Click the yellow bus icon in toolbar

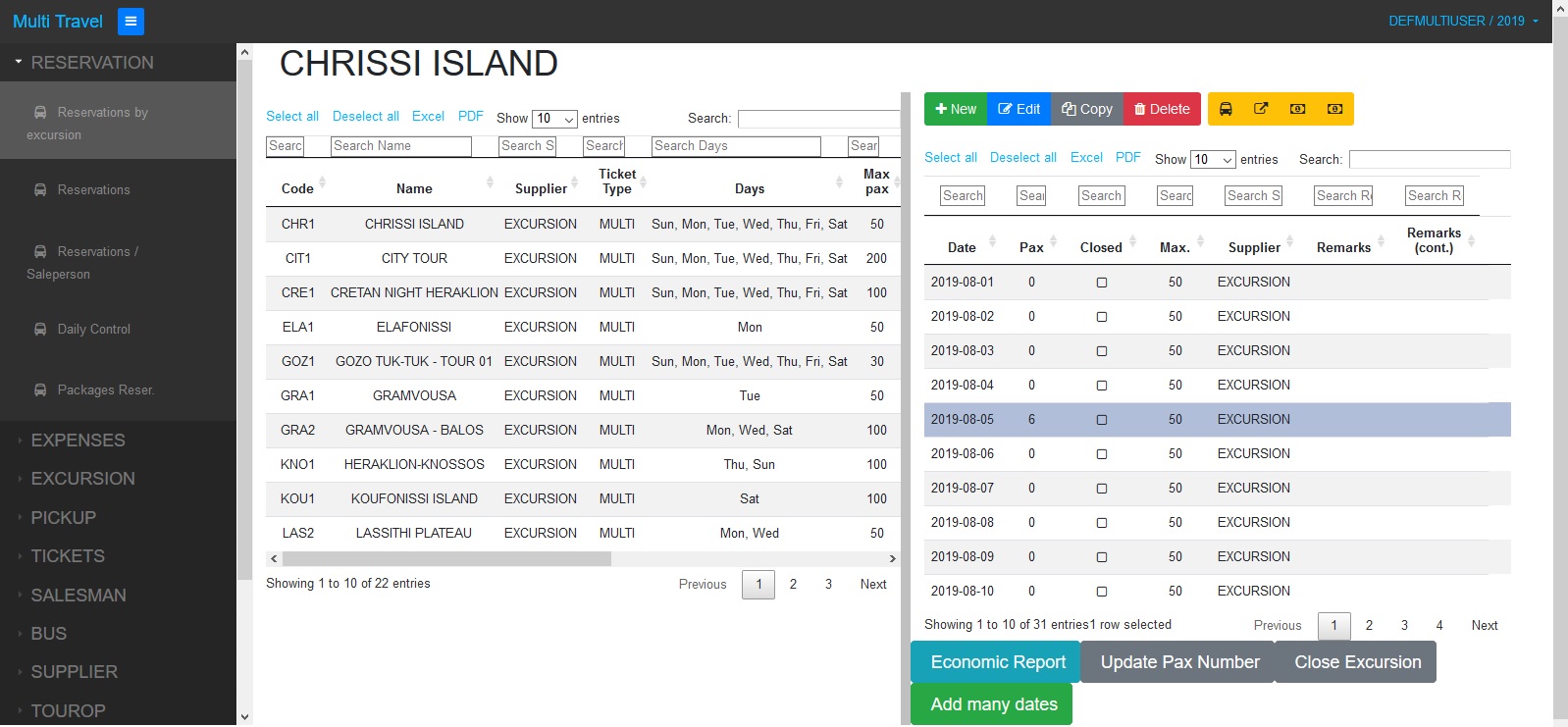click(x=1226, y=109)
